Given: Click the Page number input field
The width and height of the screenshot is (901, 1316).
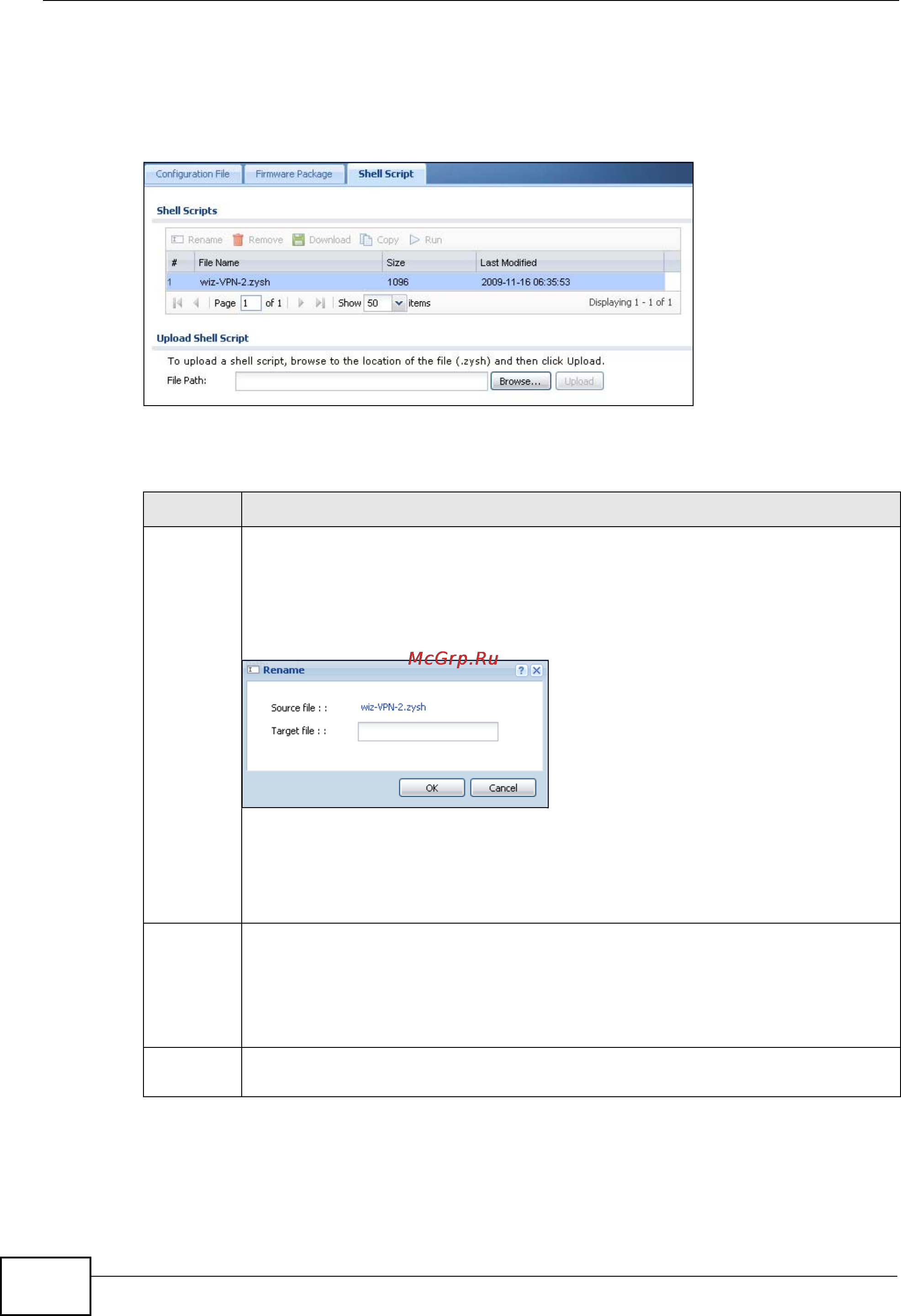Looking at the screenshot, I should tap(251, 303).
